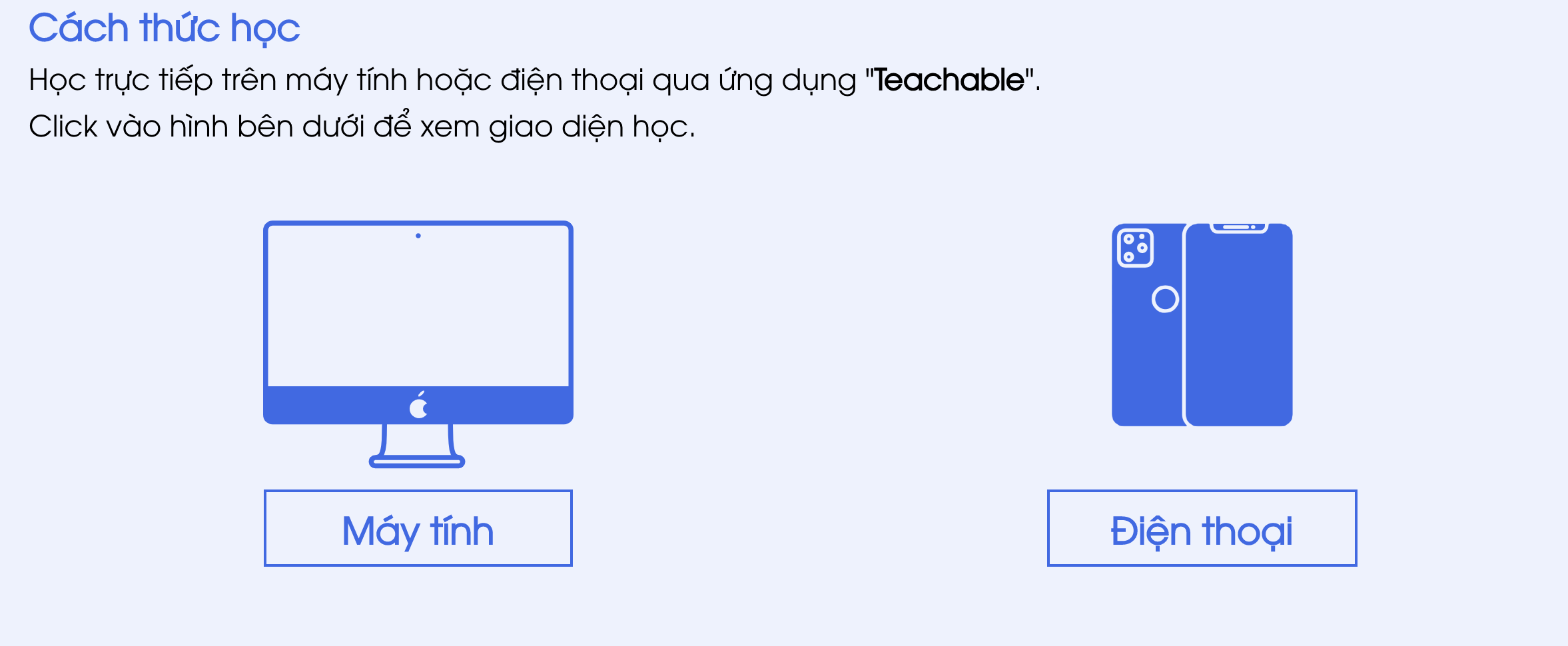Viewport: 1568px width, 646px height.
Task: Click the "Học trực tiếp trên máy tính" sentence
Action: (534, 81)
